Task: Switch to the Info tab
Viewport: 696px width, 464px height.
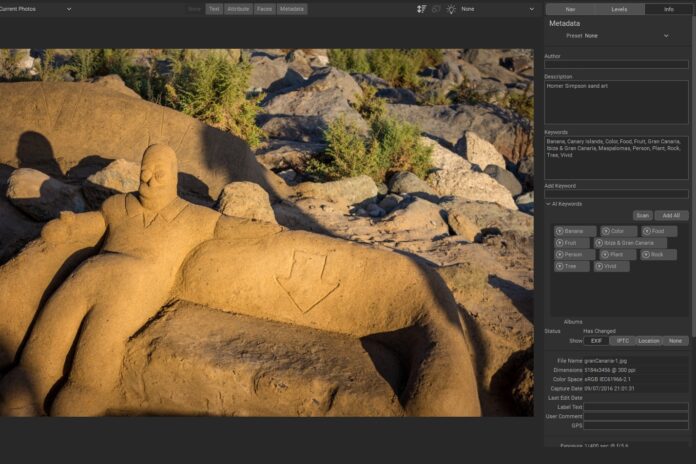Action: (x=668, y=9)
